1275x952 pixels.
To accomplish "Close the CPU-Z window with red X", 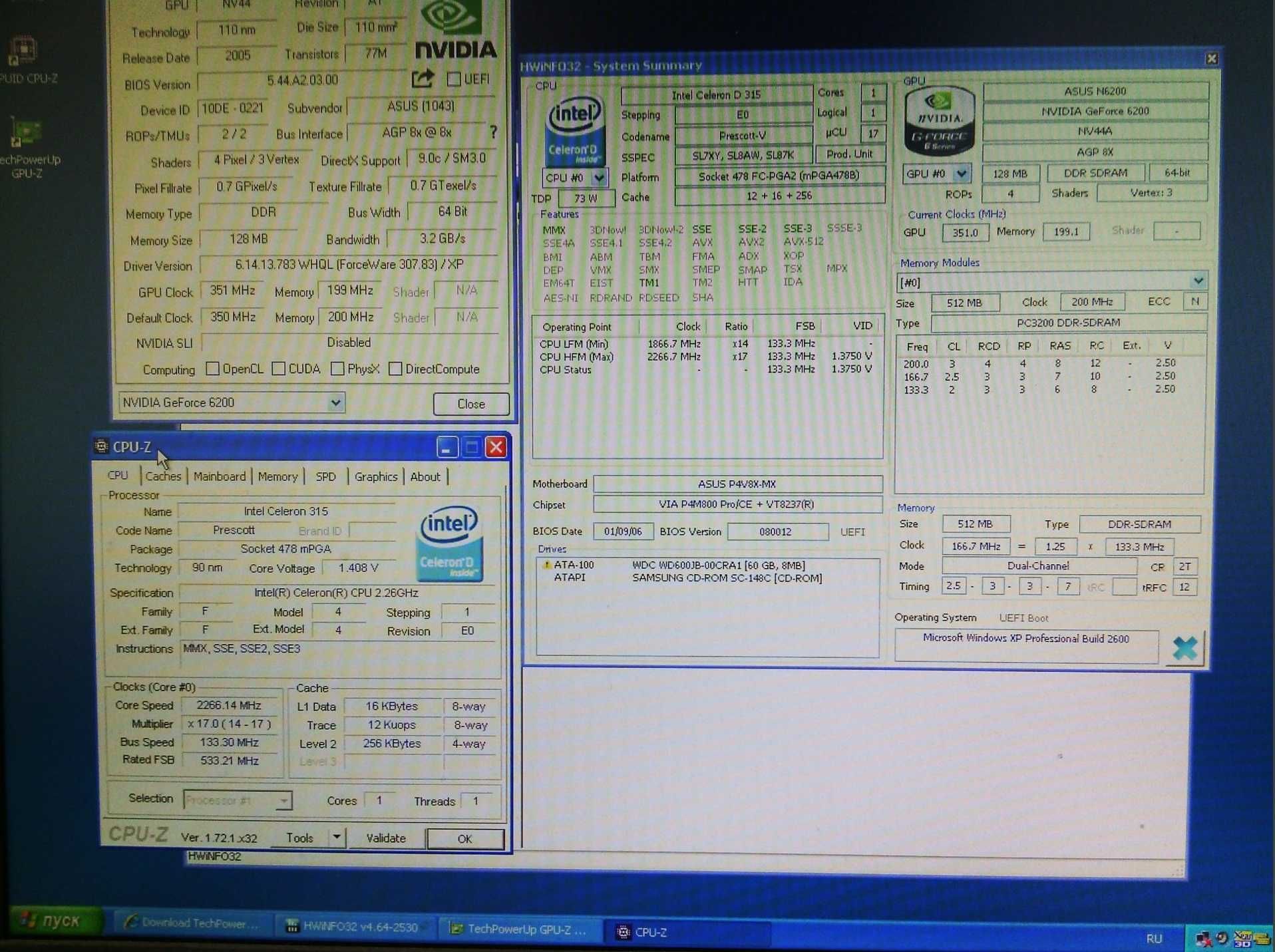I will pos(496,447).
